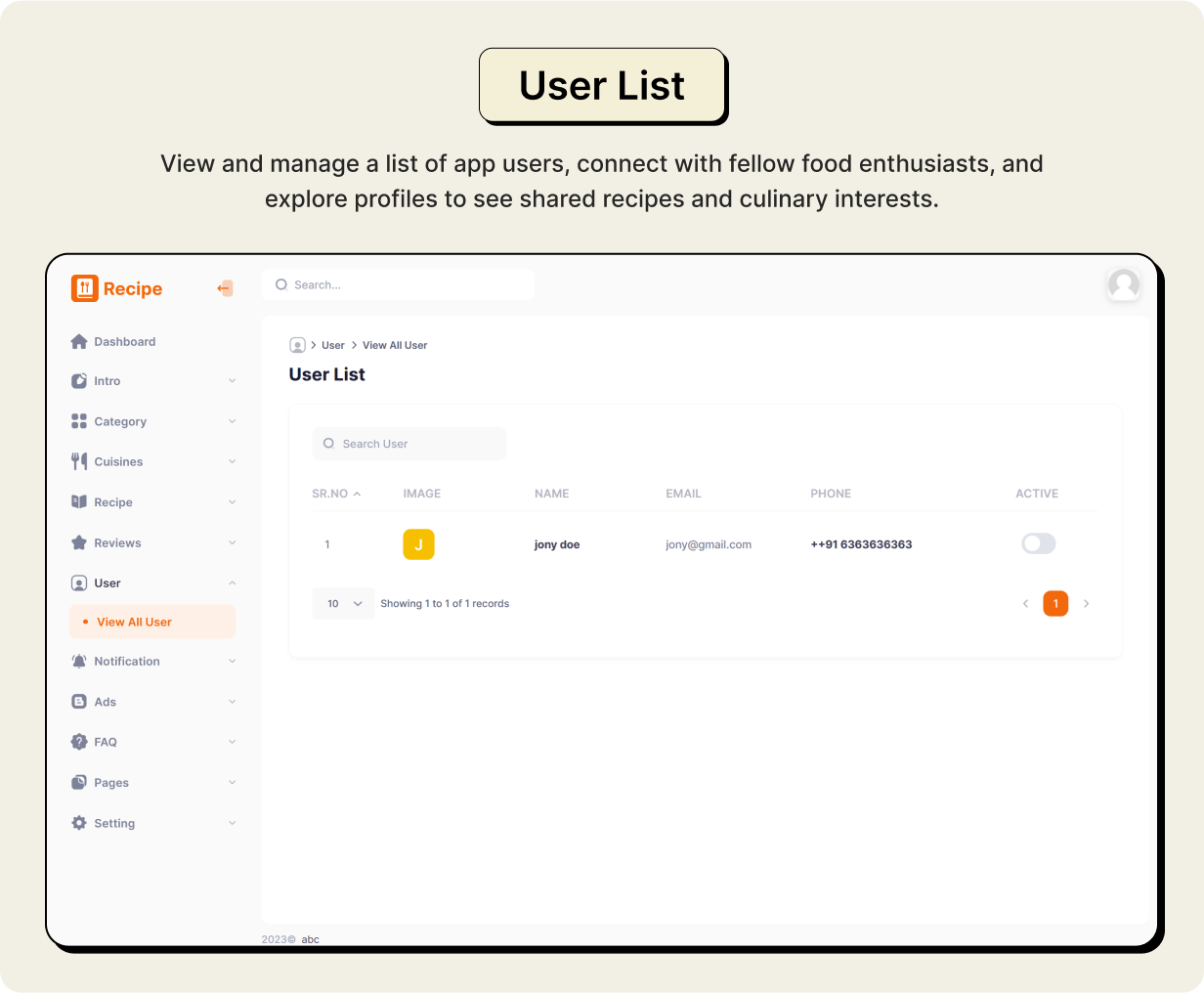Click the Setting gear icon
Screen dimensions: 1204x993
(x=79, y=823)
